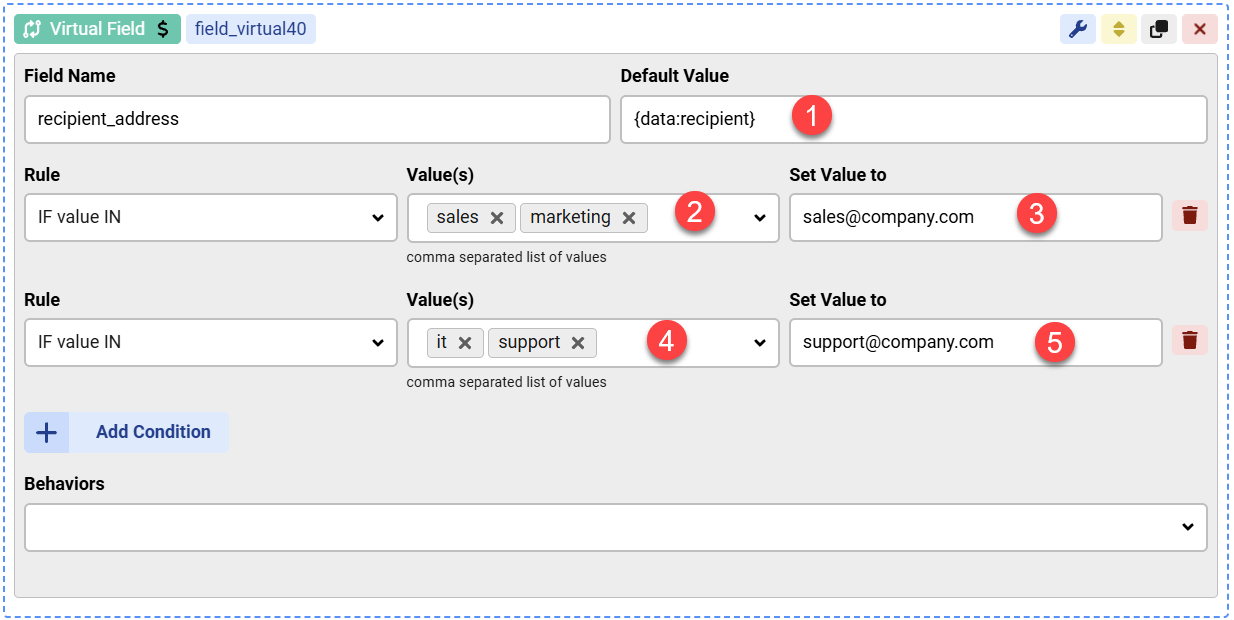
Task: Click the yellow reorder arrows icon
Action: click(x=1119, y=28)
